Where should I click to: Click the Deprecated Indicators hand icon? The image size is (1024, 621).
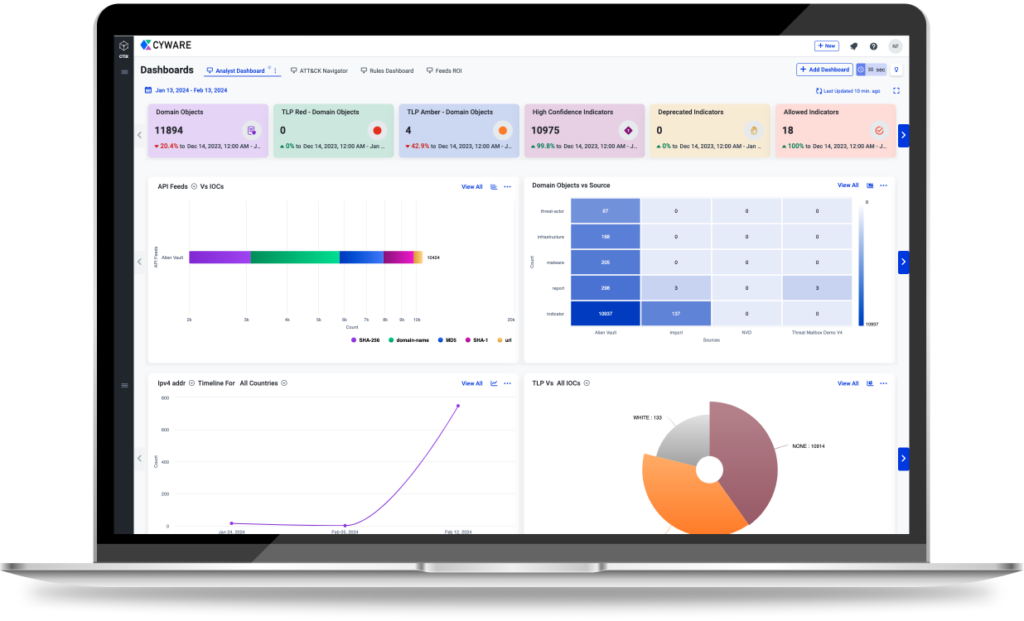tap(754, 131)
